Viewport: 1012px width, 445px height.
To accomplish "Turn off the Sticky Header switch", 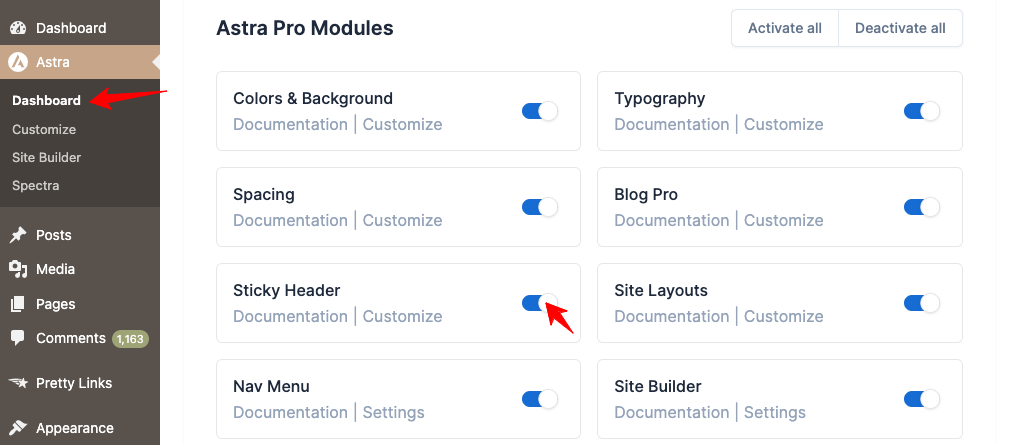I will [x=540, y=303].
